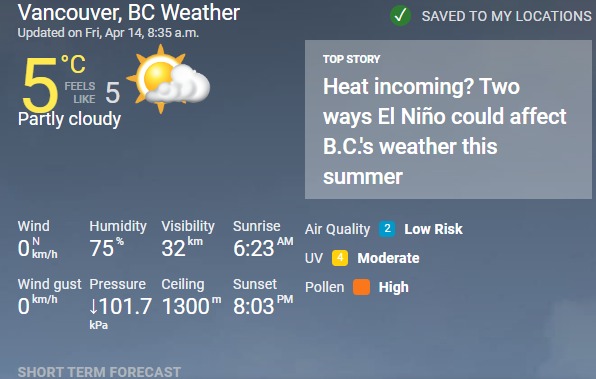This screenshot has width=596, height=379.
Task: Select the UV Moderate label
Action: tap(388, 258)
